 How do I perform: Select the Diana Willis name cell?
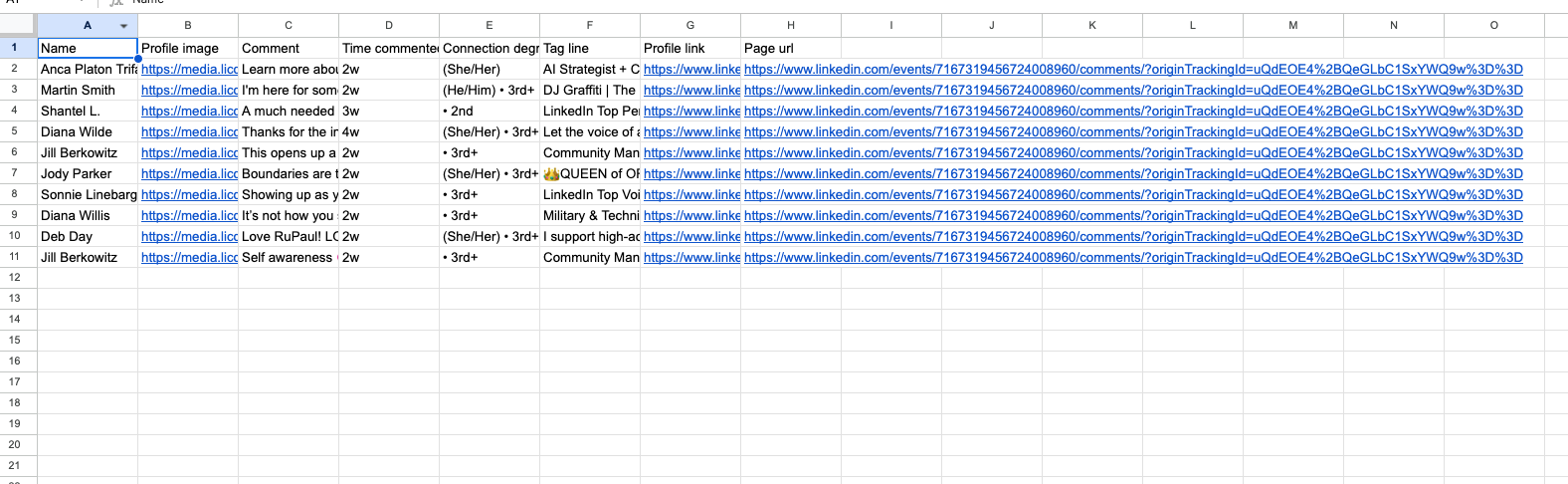[88, 215]
